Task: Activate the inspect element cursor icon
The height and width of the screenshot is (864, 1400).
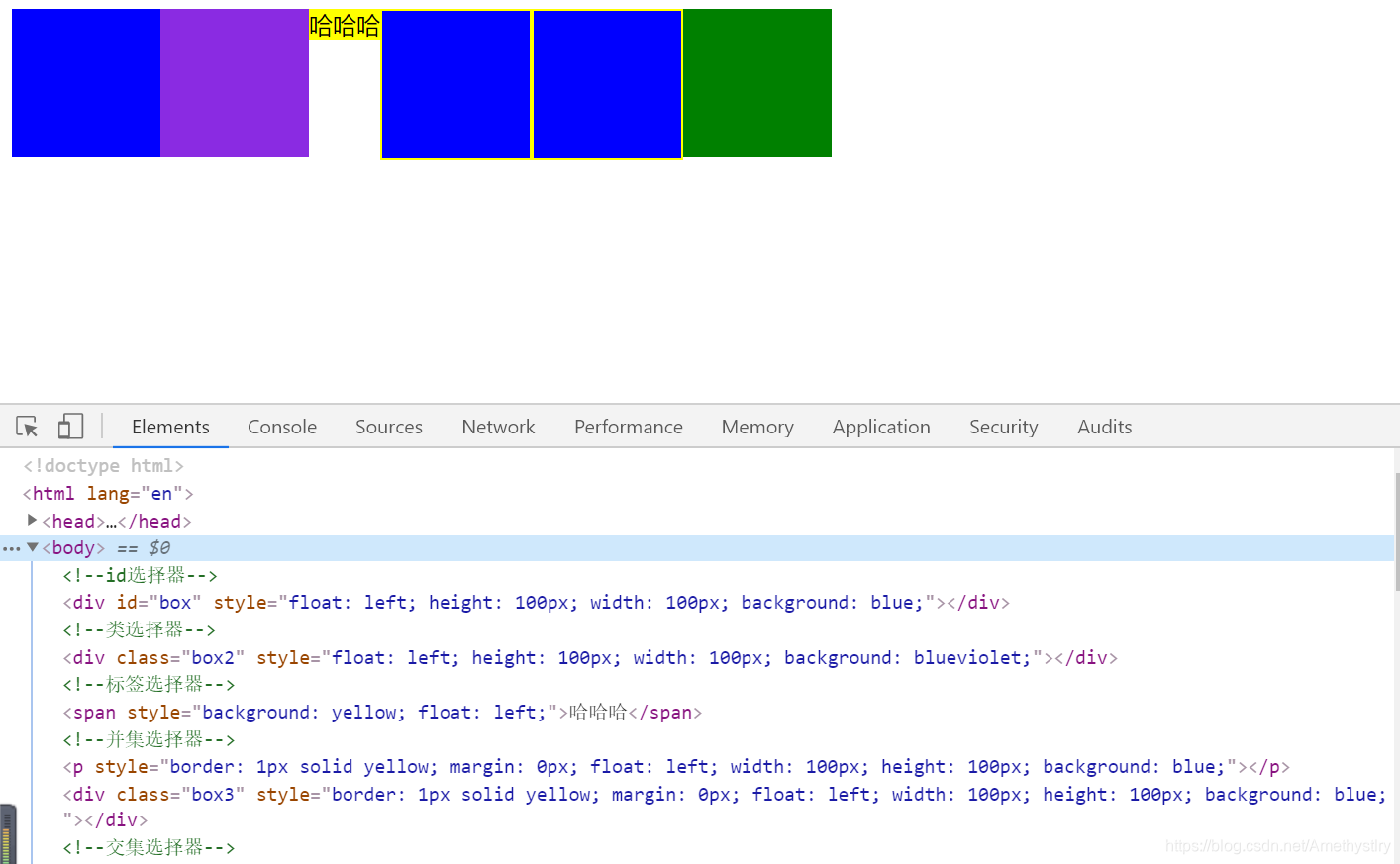Action: (27, 427)
